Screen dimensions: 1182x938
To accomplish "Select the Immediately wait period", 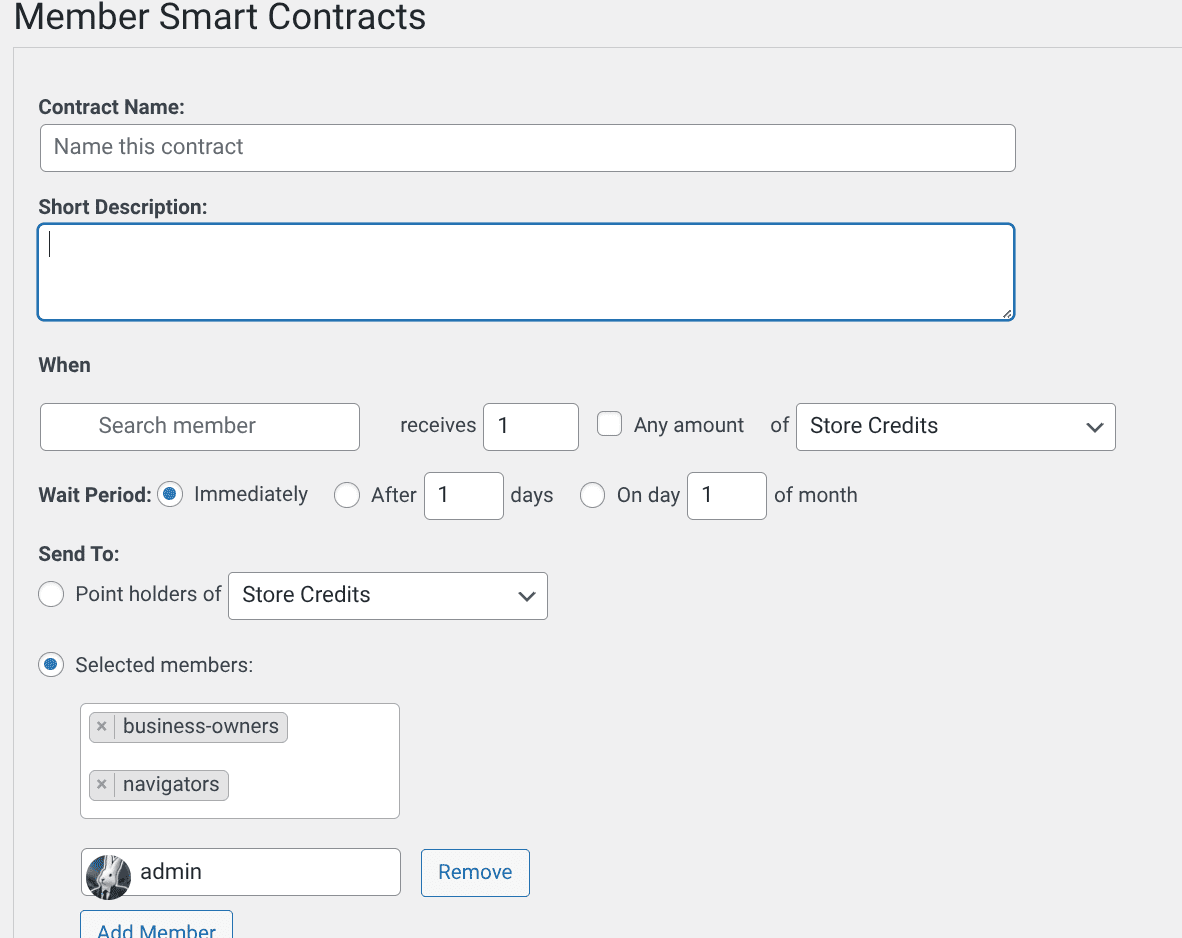I will coord(171,495).
